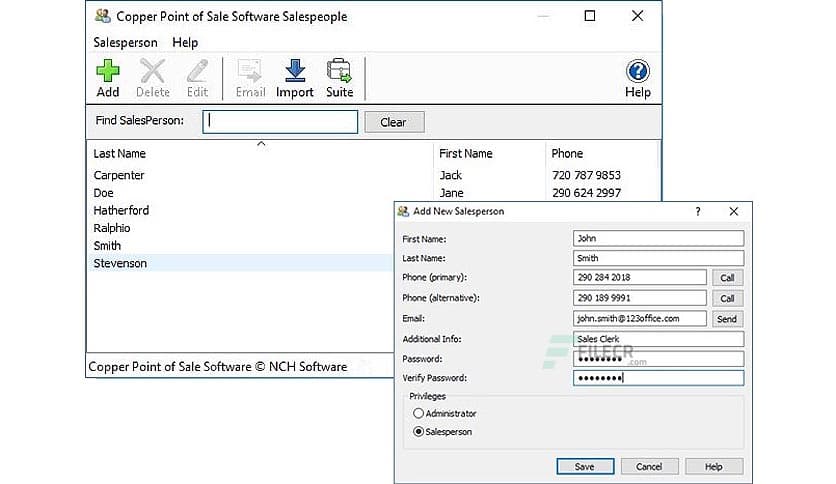Open the Help menu in menu bar

(185, 43)
